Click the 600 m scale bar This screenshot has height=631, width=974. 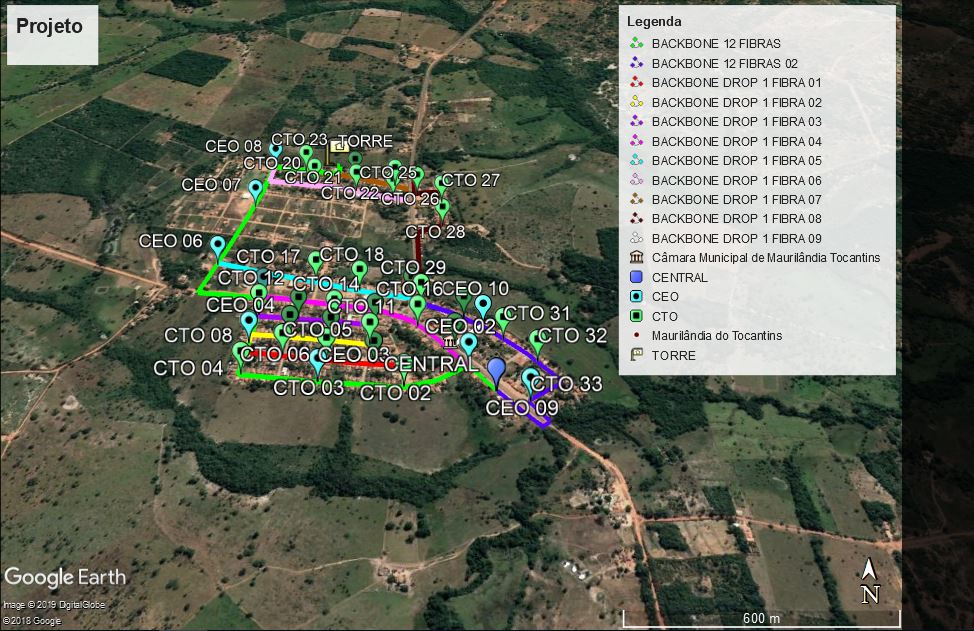(762, 618)
